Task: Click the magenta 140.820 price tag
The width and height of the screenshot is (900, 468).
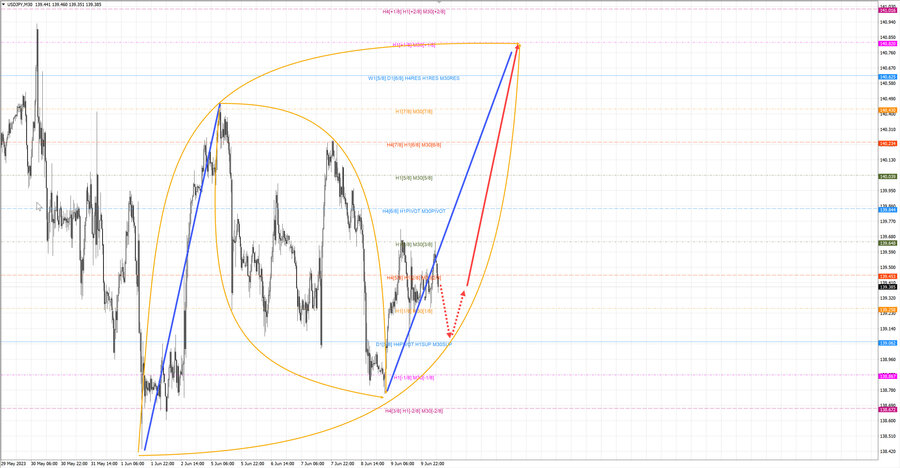Action: 887,44
